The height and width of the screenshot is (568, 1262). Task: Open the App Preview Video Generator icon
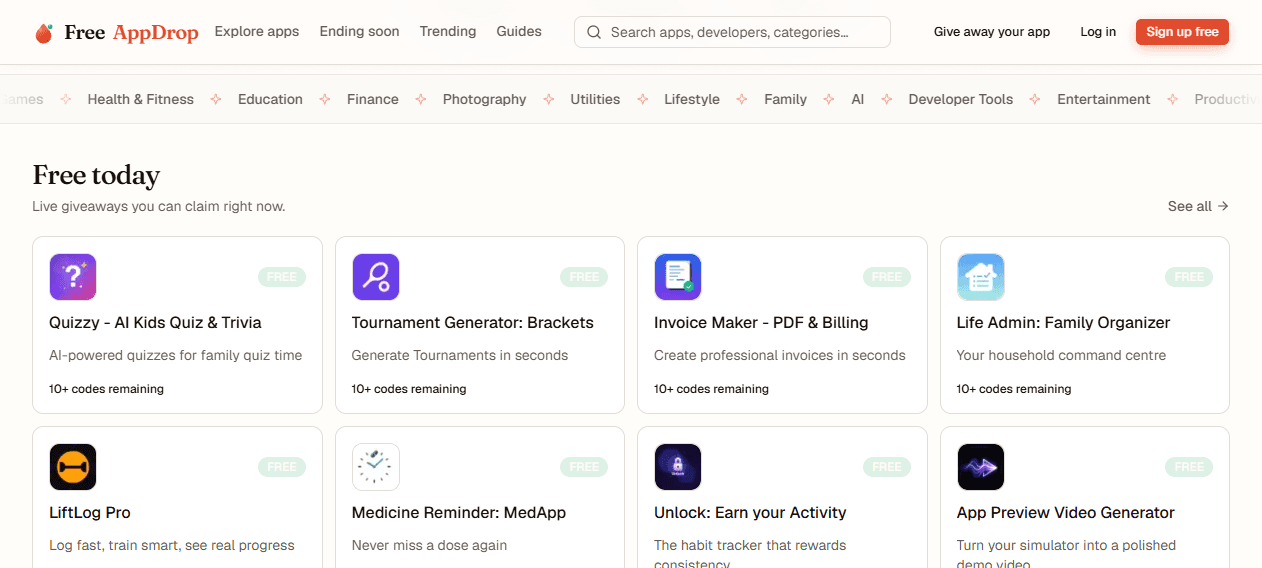[x=981, y=467]
